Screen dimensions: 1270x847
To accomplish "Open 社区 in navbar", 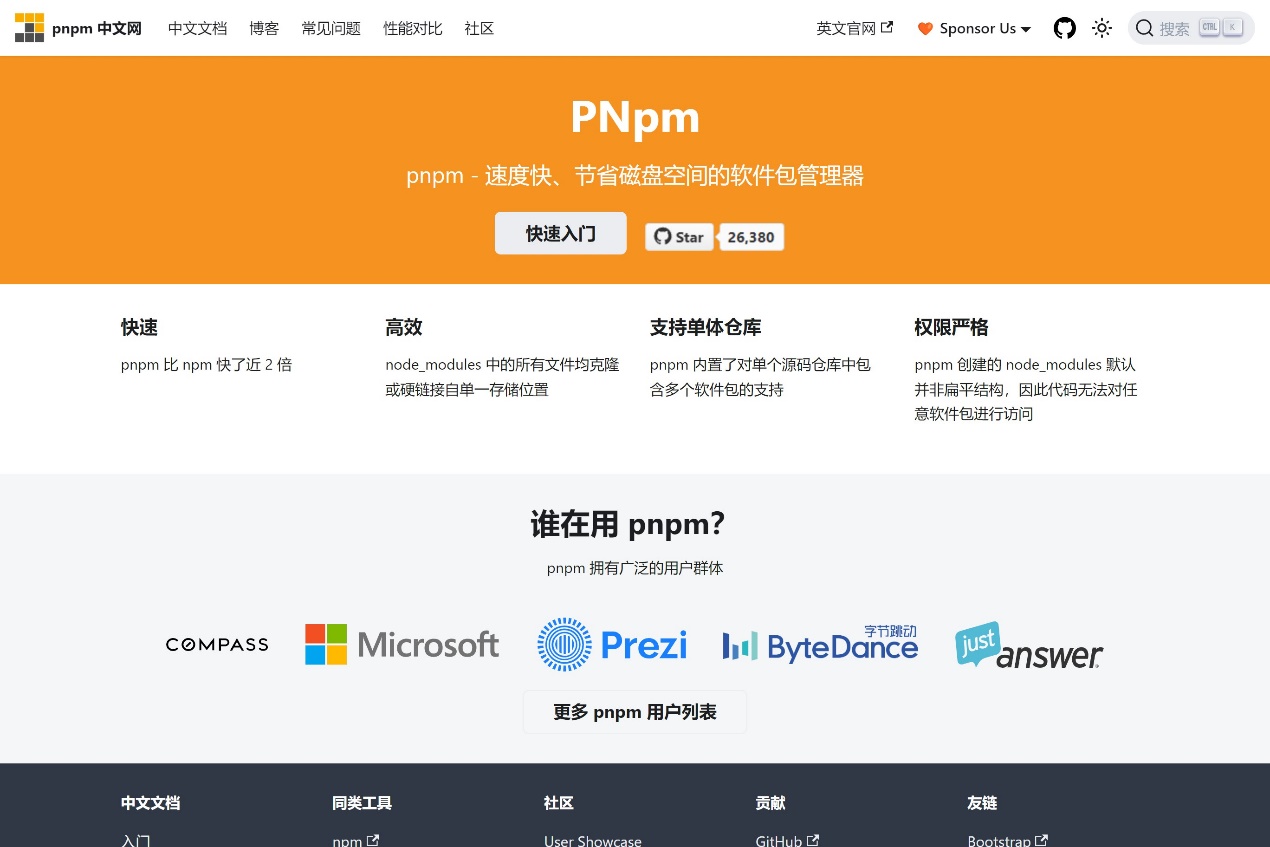I will [479, 28].
